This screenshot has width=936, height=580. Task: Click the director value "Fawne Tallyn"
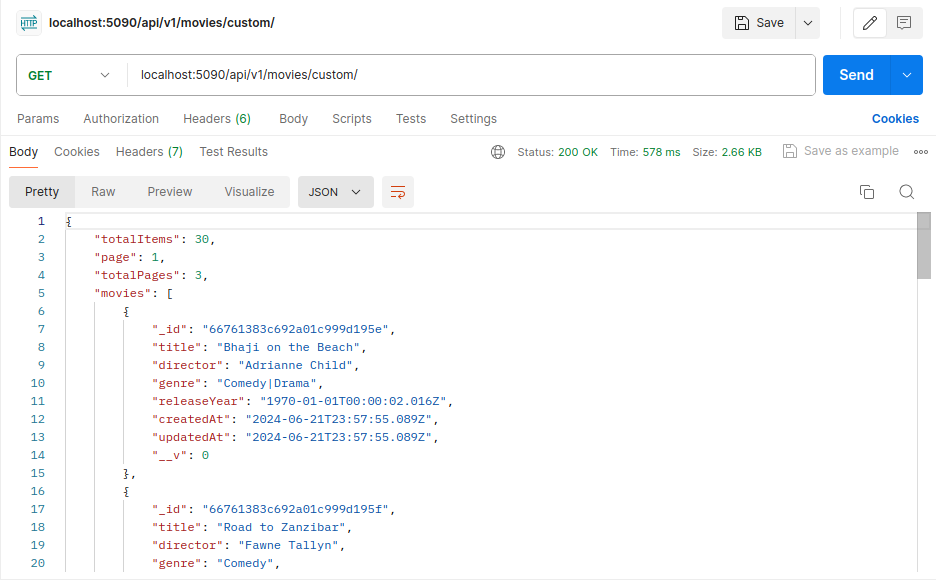(x=288, y=545)
